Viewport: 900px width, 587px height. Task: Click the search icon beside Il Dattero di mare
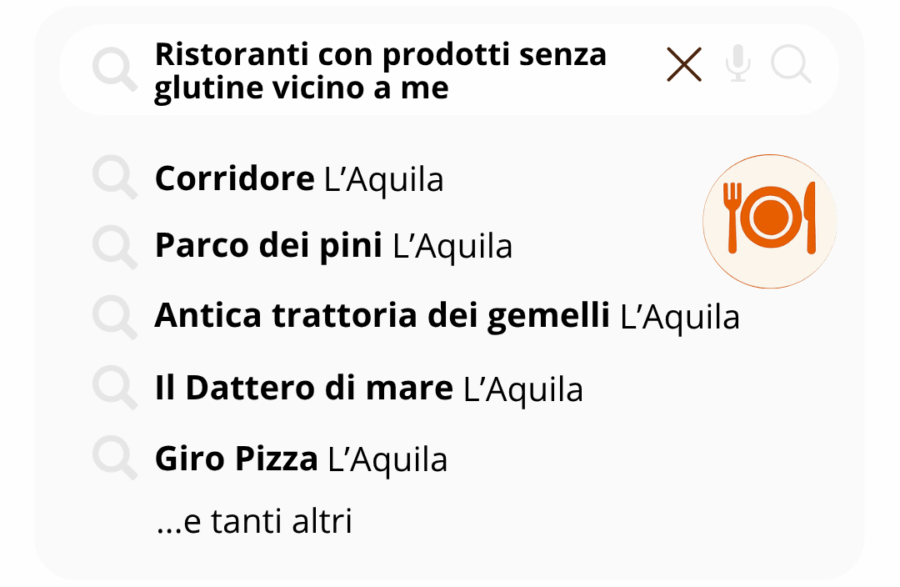point(115,388)
